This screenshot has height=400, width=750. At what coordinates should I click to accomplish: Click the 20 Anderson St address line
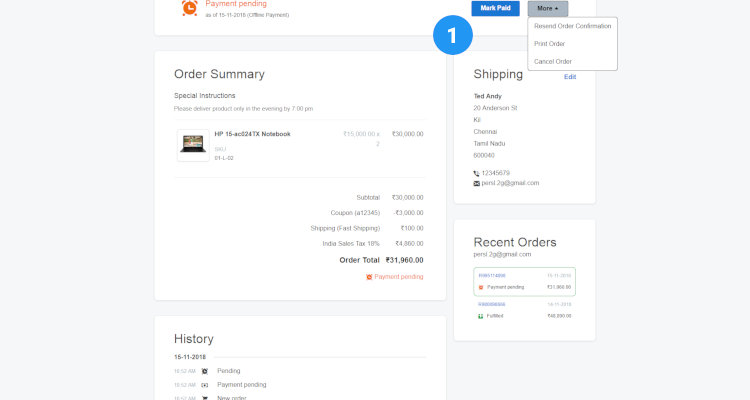click(495, 108)
